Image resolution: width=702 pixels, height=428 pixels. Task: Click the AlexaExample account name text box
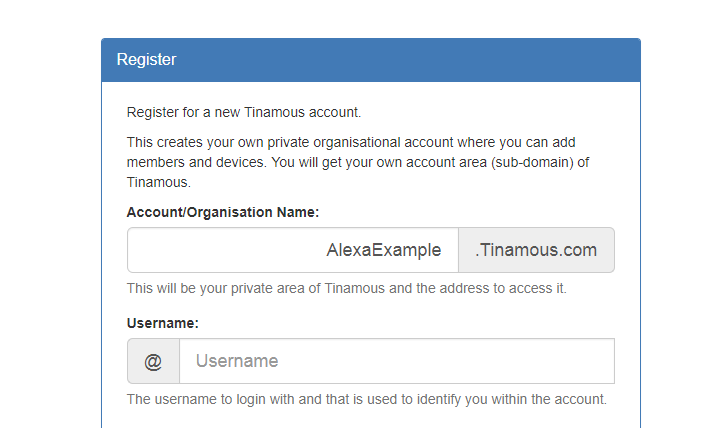tap(292, 250)
